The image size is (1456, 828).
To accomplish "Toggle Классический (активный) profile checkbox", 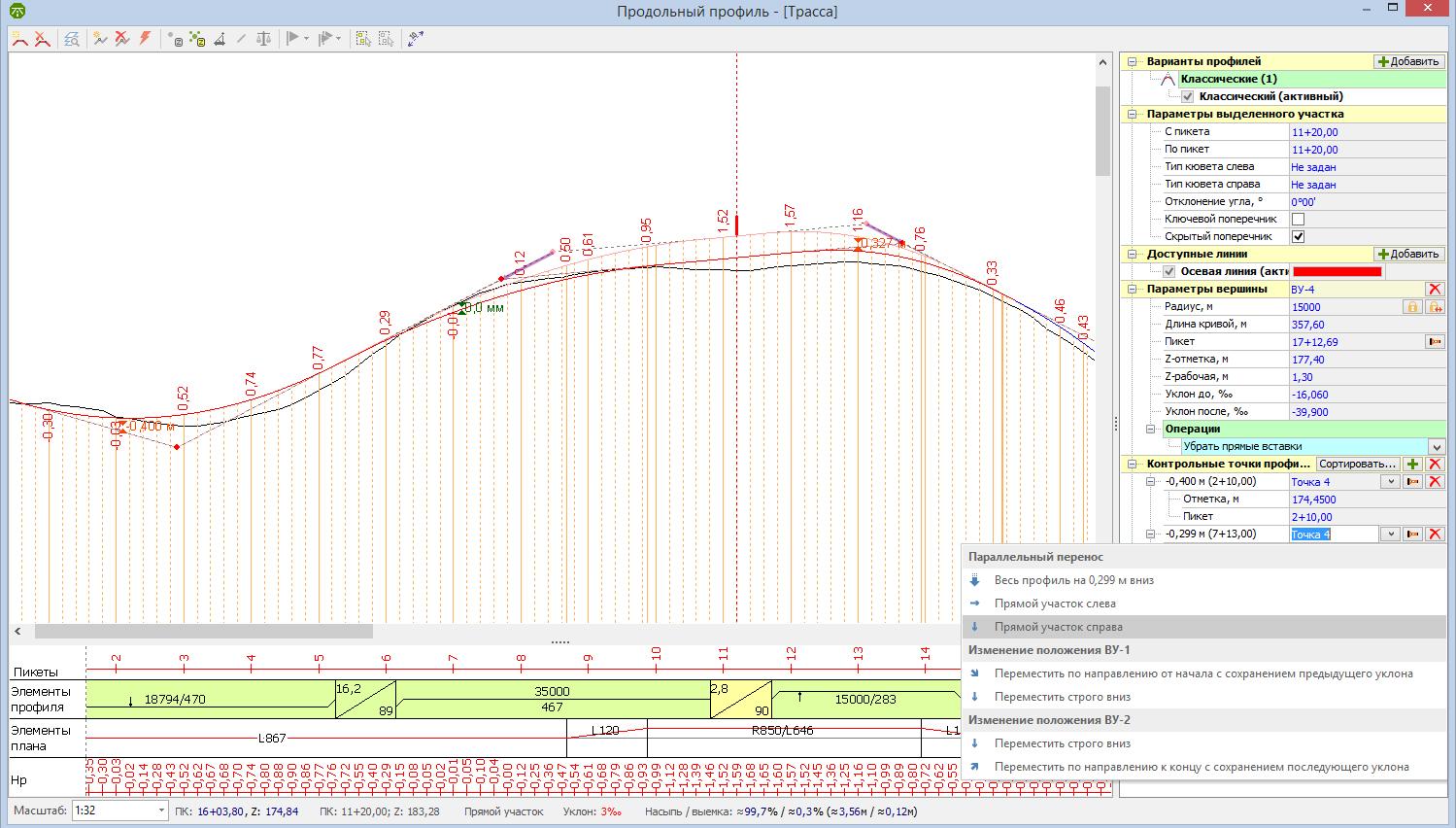I will coord(1187,96).
